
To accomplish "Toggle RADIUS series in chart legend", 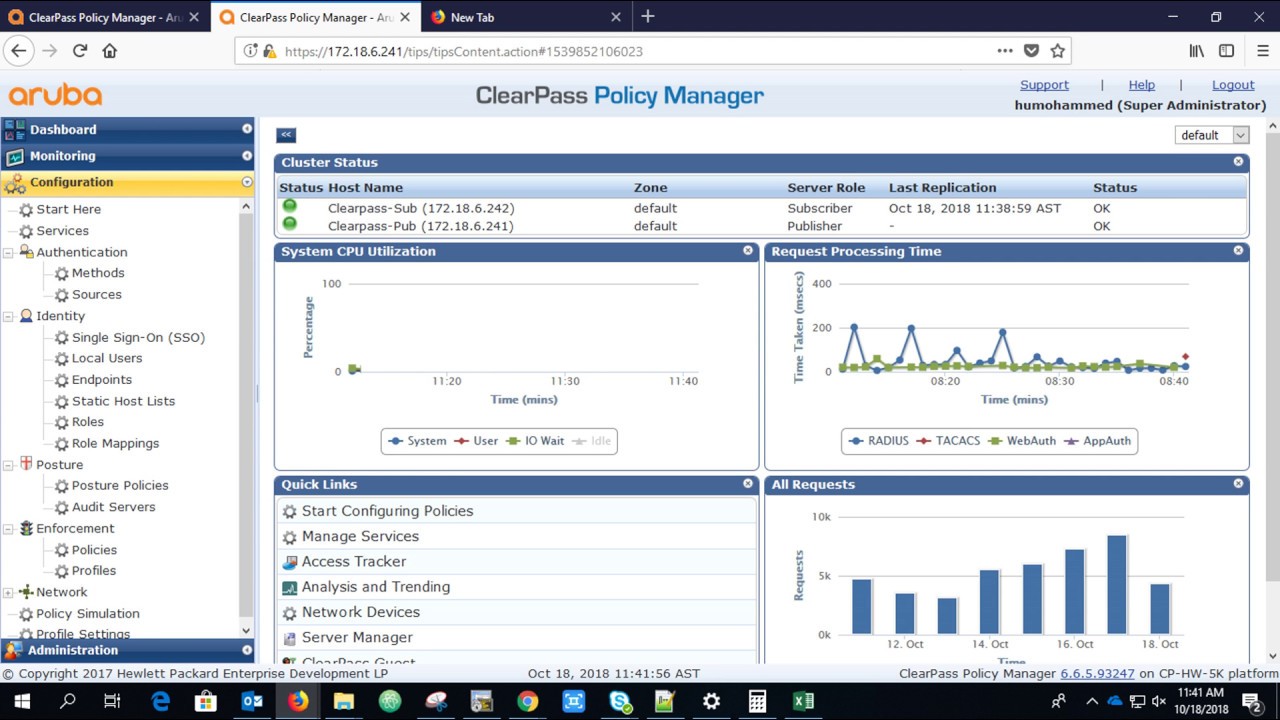I will [879, 441].
